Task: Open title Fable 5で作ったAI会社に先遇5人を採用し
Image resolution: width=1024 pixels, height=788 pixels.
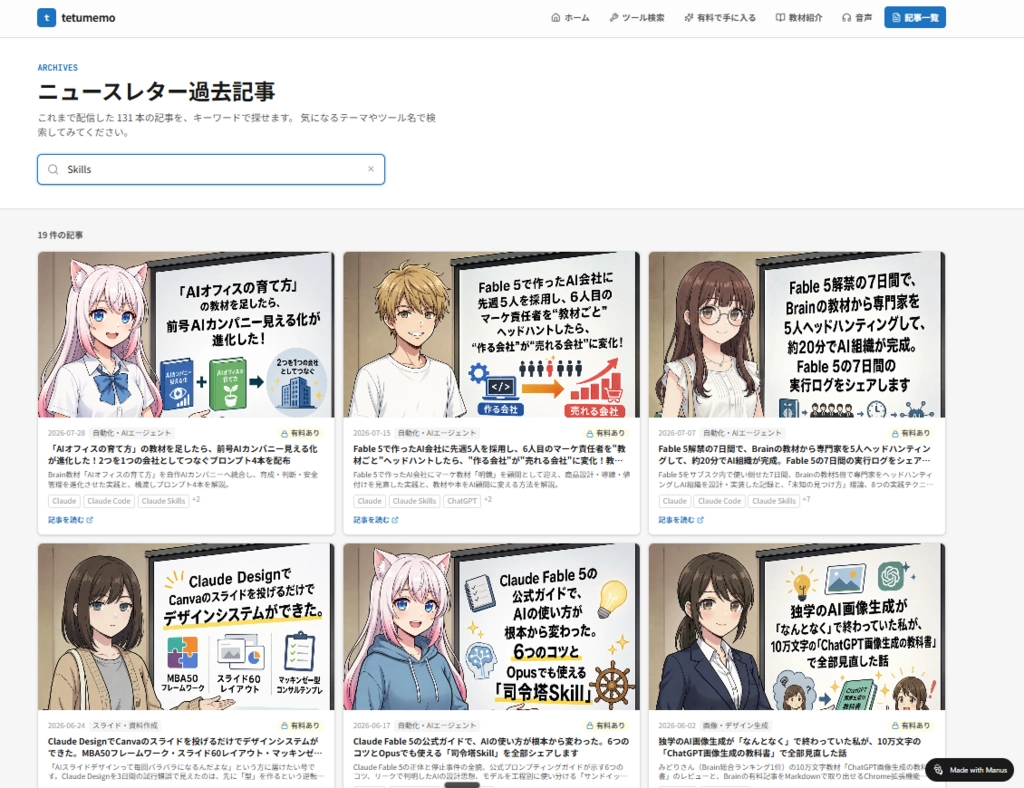Action: point(490,454)
